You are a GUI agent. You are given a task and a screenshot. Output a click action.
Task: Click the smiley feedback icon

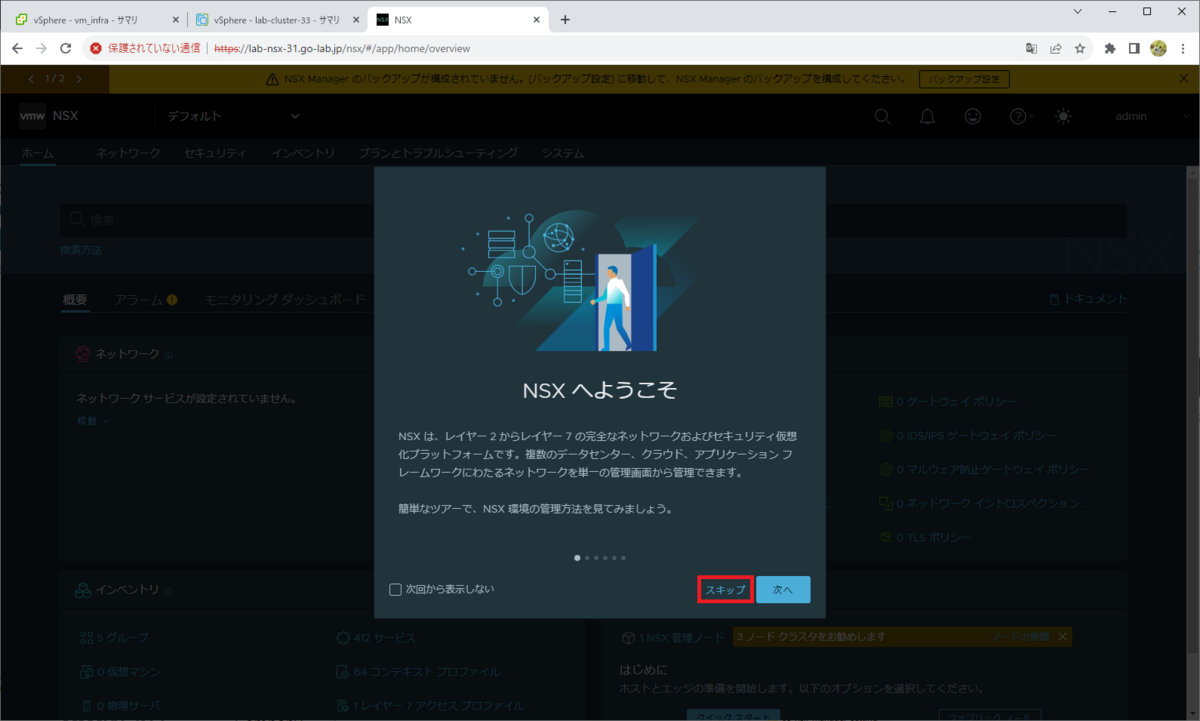[973, 117]
